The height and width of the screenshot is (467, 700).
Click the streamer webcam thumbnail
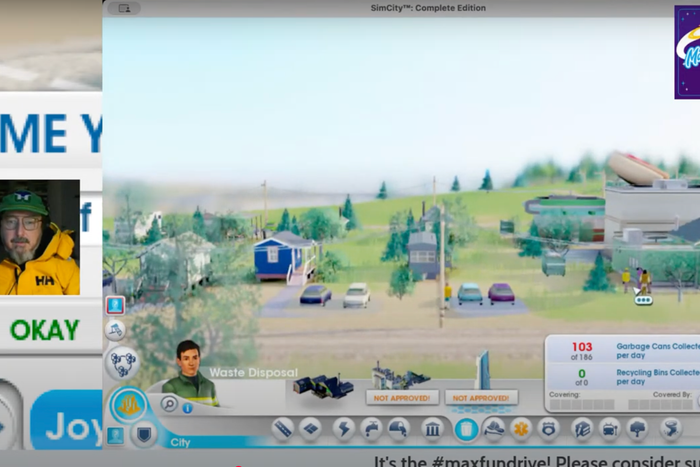pos(40,237)
